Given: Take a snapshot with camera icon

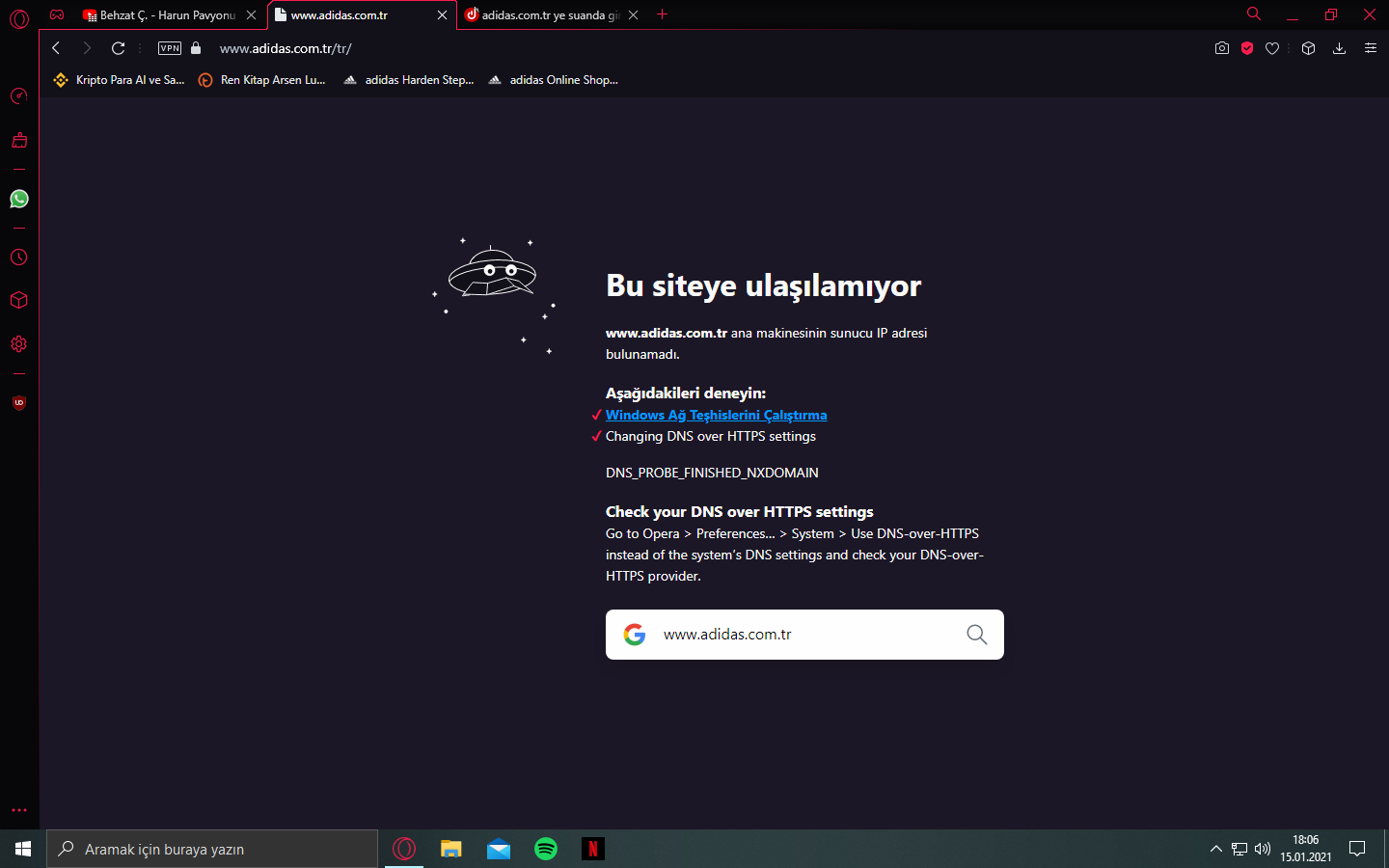Looking at the screenshot, I should click(1222, 48).
